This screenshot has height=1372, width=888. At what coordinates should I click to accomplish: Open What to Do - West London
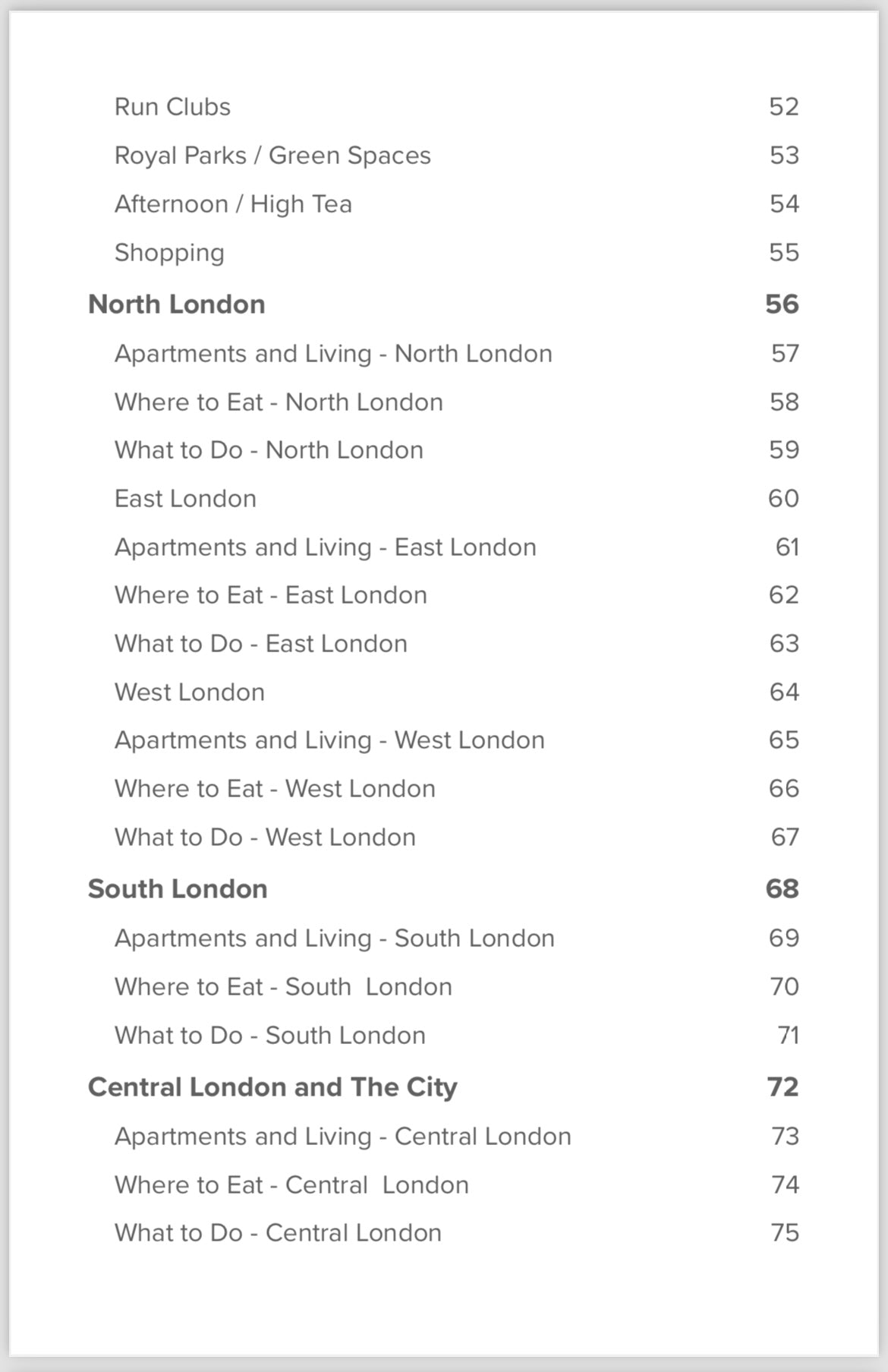tap(265, 837)
